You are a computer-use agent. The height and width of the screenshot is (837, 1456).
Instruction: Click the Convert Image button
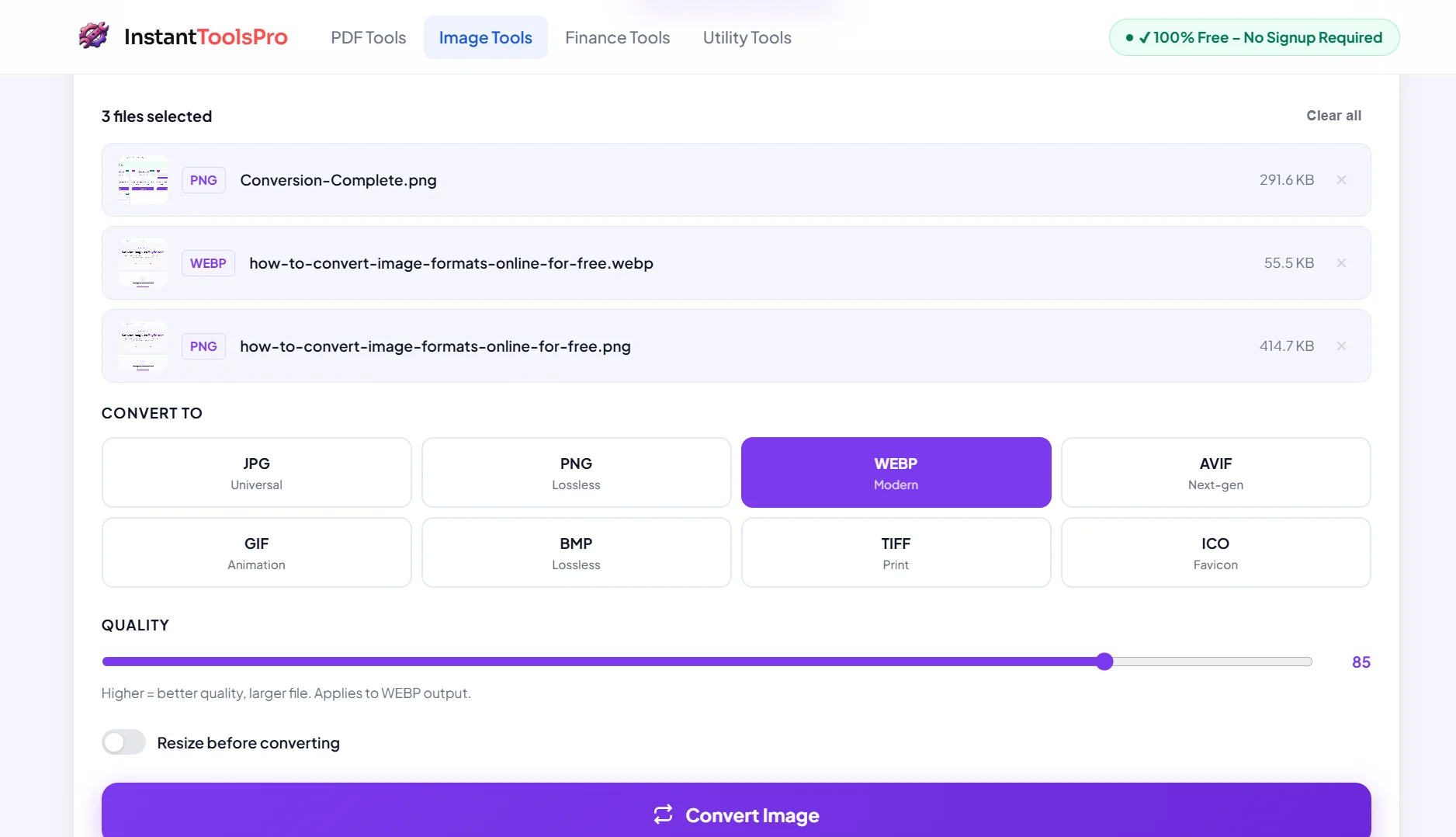tap(736, 814)
